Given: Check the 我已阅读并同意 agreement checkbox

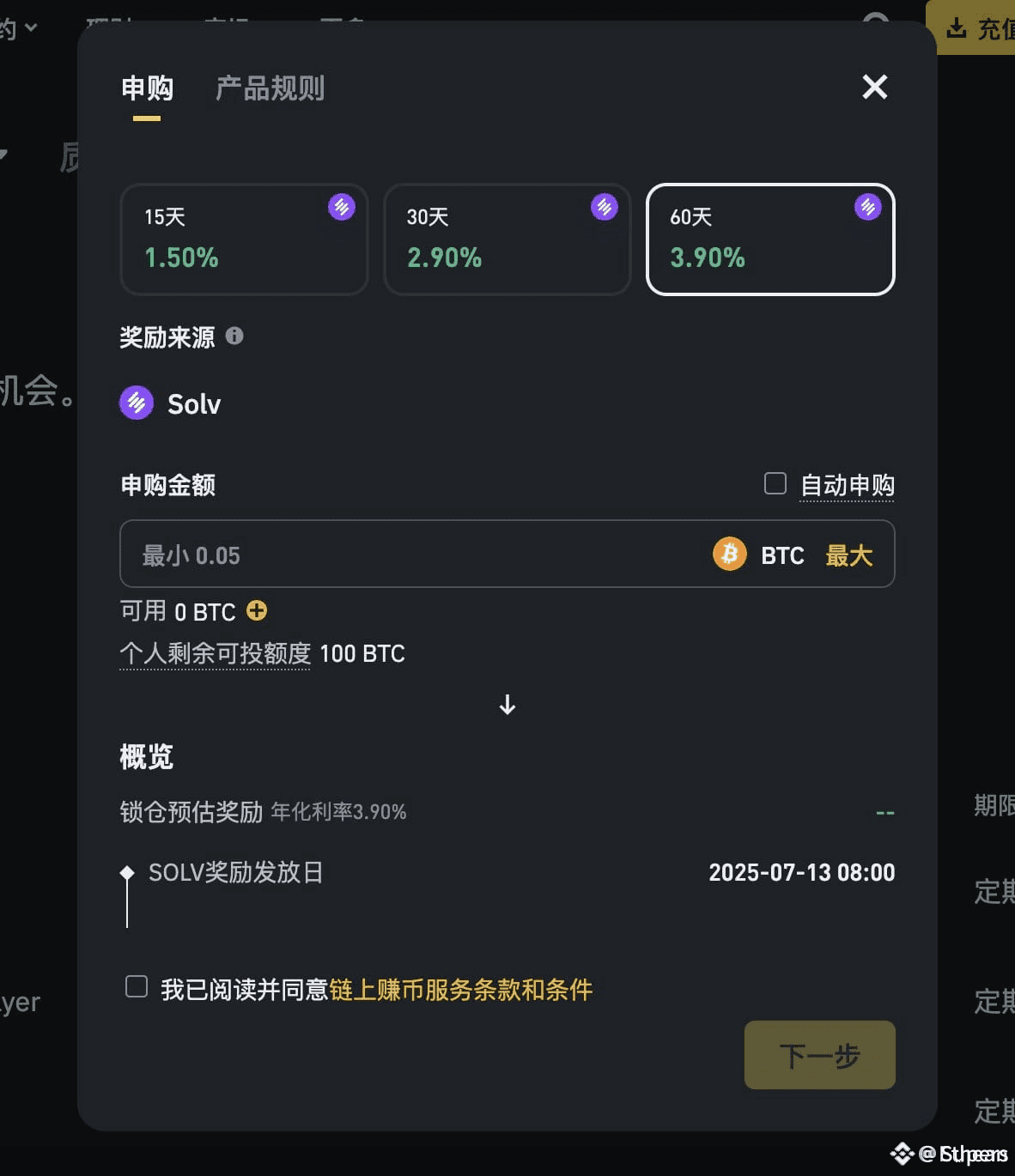Looking at the screenshot, I should click(x=137, y=987).
